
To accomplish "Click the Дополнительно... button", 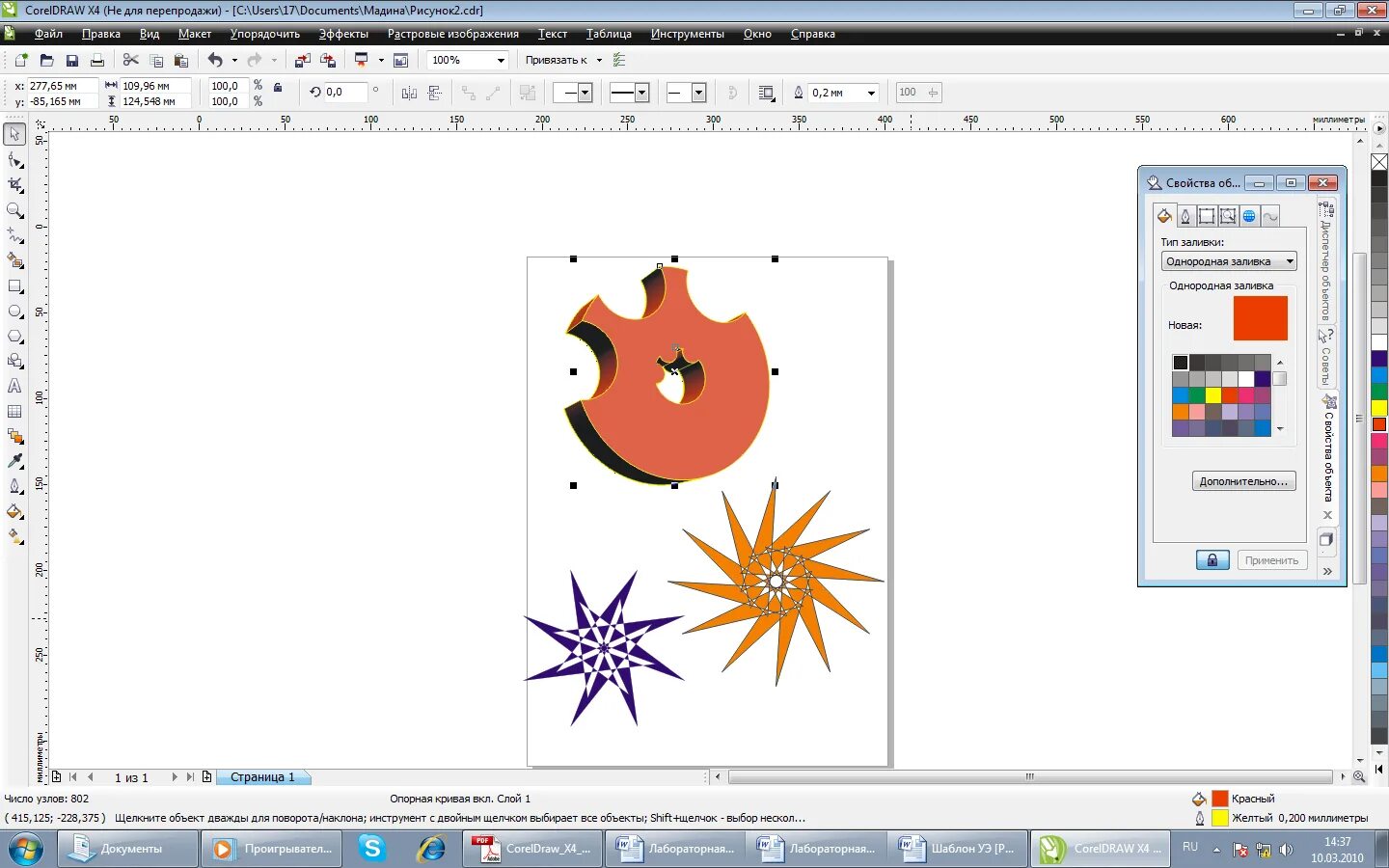I will point(1243,481).
